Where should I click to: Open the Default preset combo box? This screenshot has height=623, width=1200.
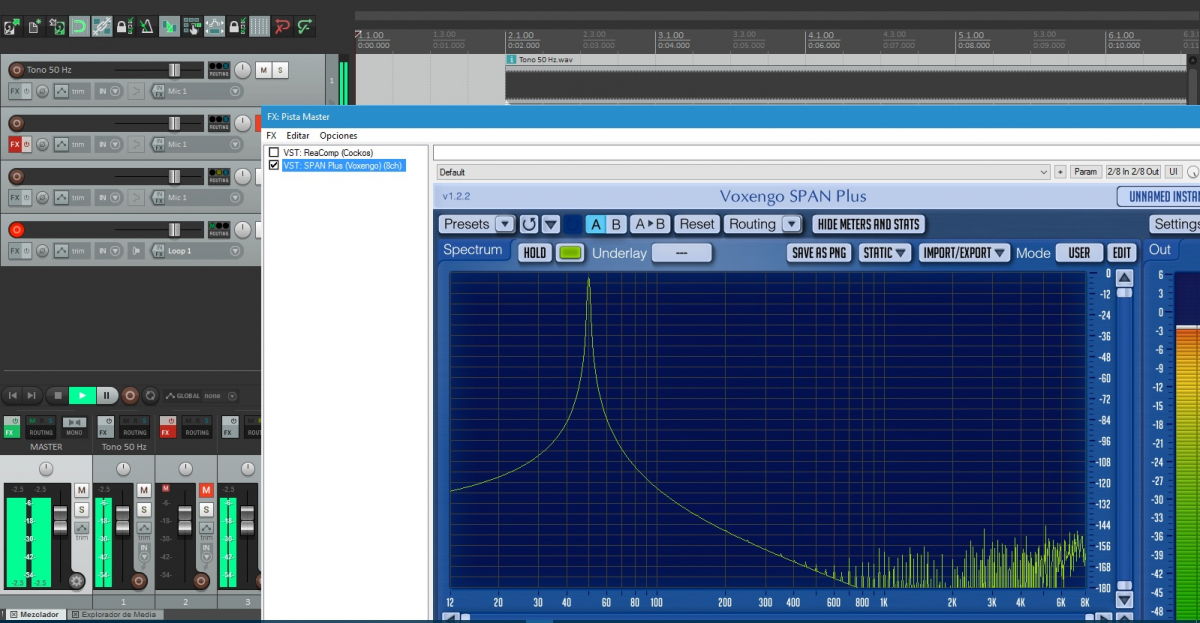pos(742,172)
